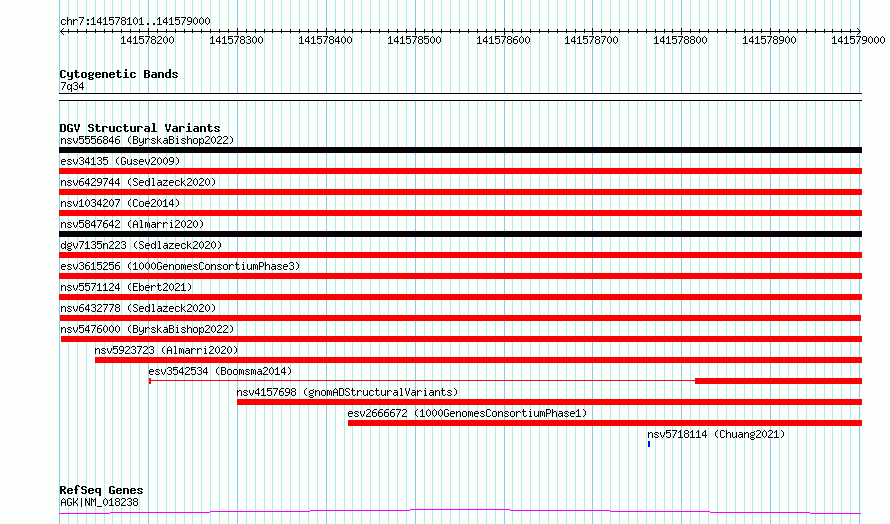
Task: Click the red bar for nsv5571124
Action: (460, 297)
